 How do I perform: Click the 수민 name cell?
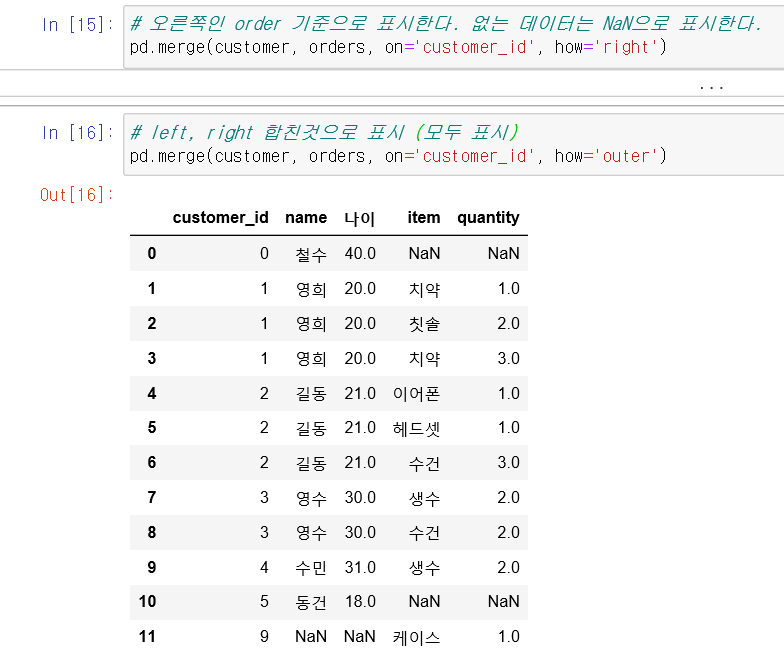(x=311, y=568)
